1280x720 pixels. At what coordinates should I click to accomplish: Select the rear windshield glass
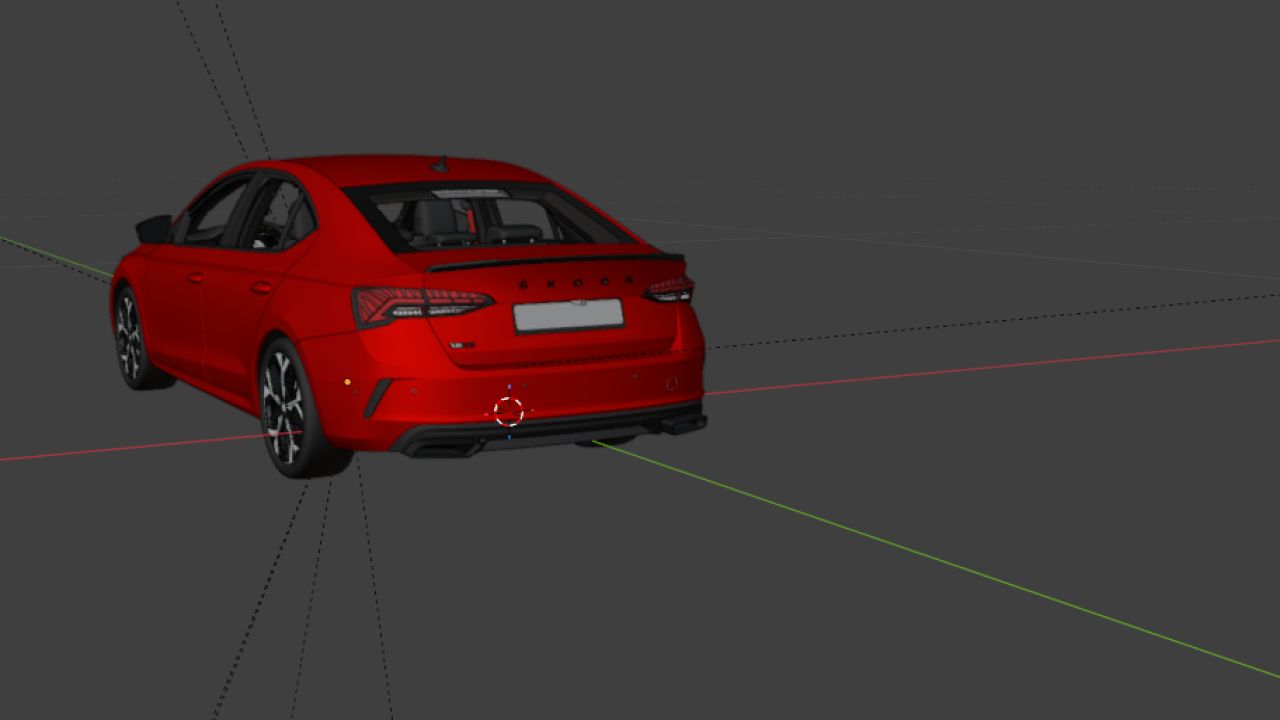tap(490, 217)
